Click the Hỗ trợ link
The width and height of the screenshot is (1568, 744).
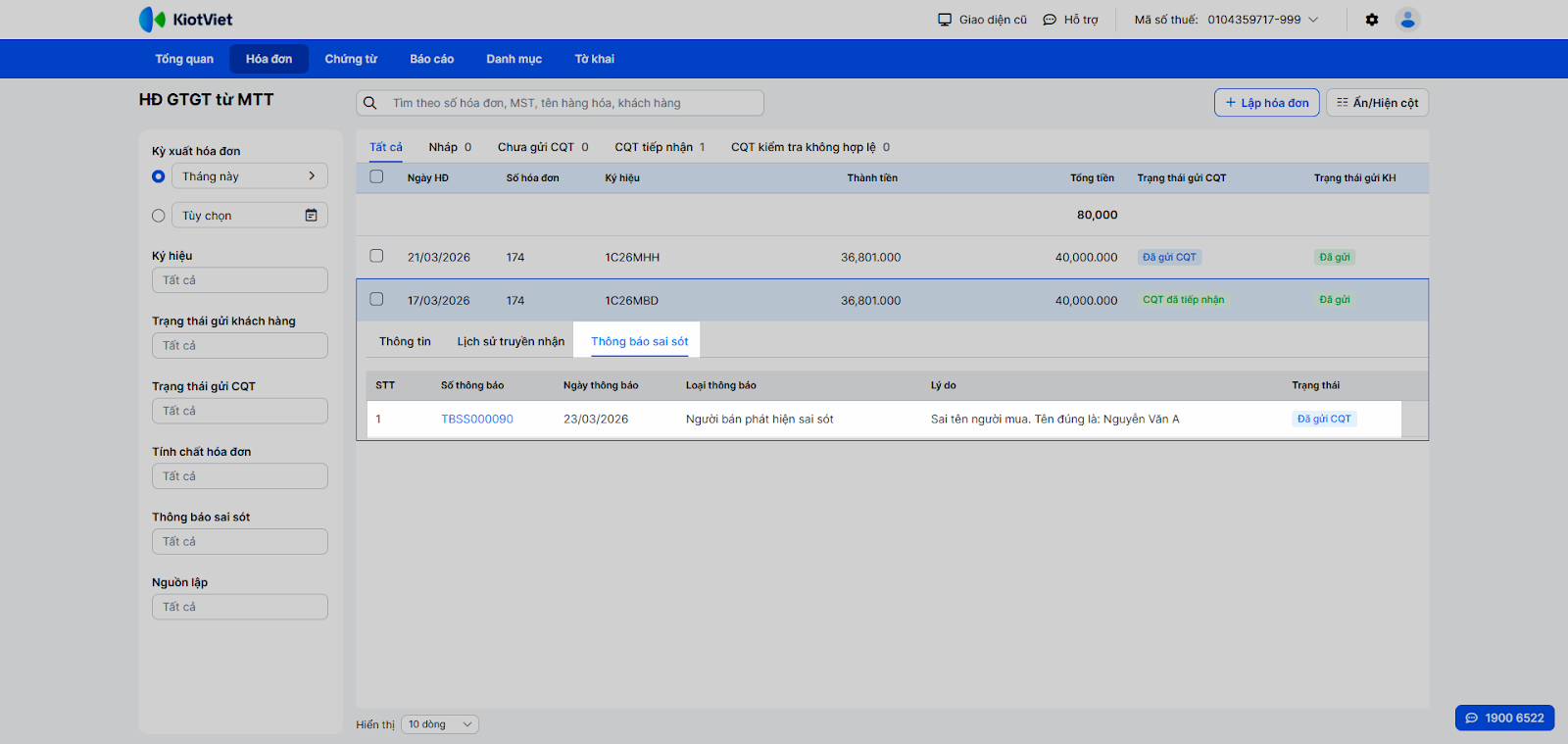click(x=1081, y=20)
